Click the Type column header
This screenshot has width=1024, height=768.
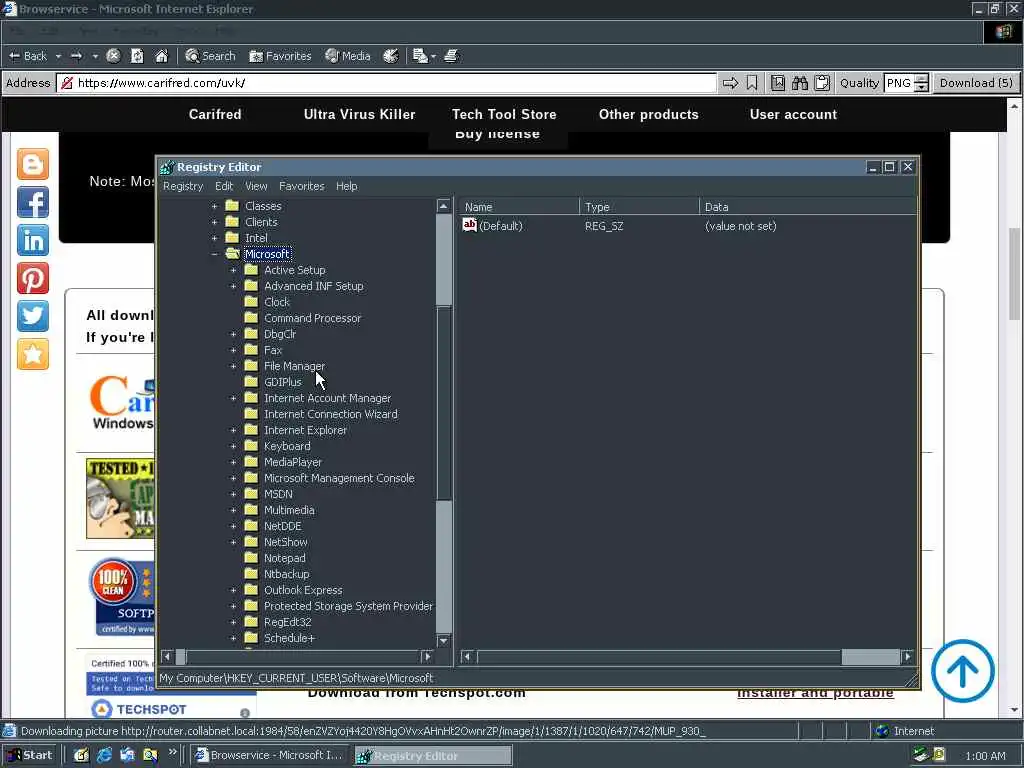click(639, 206)
